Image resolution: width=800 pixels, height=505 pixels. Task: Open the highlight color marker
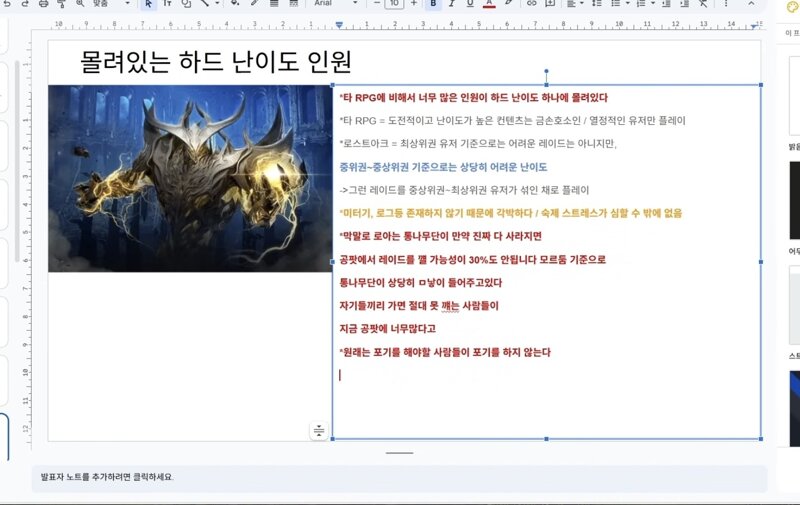(x=508, y=4)
